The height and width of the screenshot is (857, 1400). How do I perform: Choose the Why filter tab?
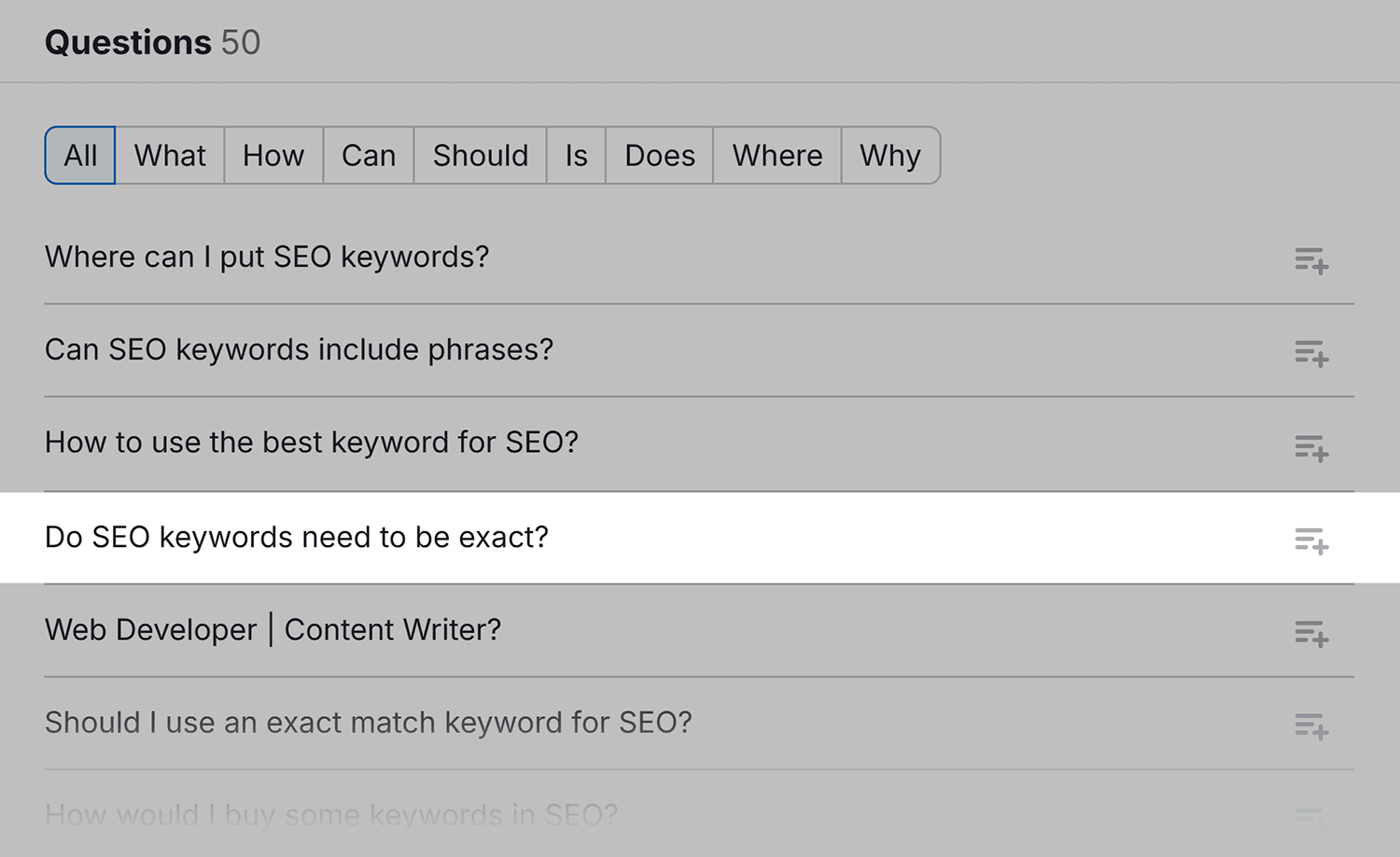pyautogui.click(x=890, y=155)
